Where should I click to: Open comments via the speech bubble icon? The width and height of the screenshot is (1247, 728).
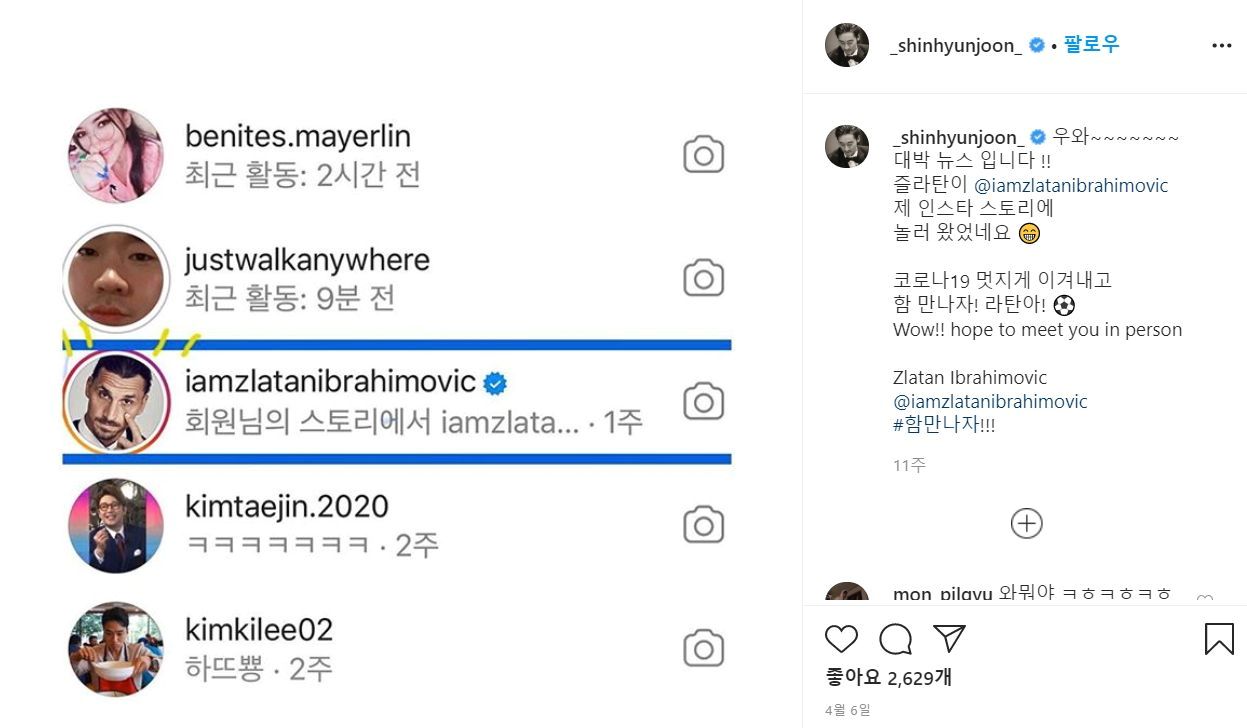coord(897,639)
